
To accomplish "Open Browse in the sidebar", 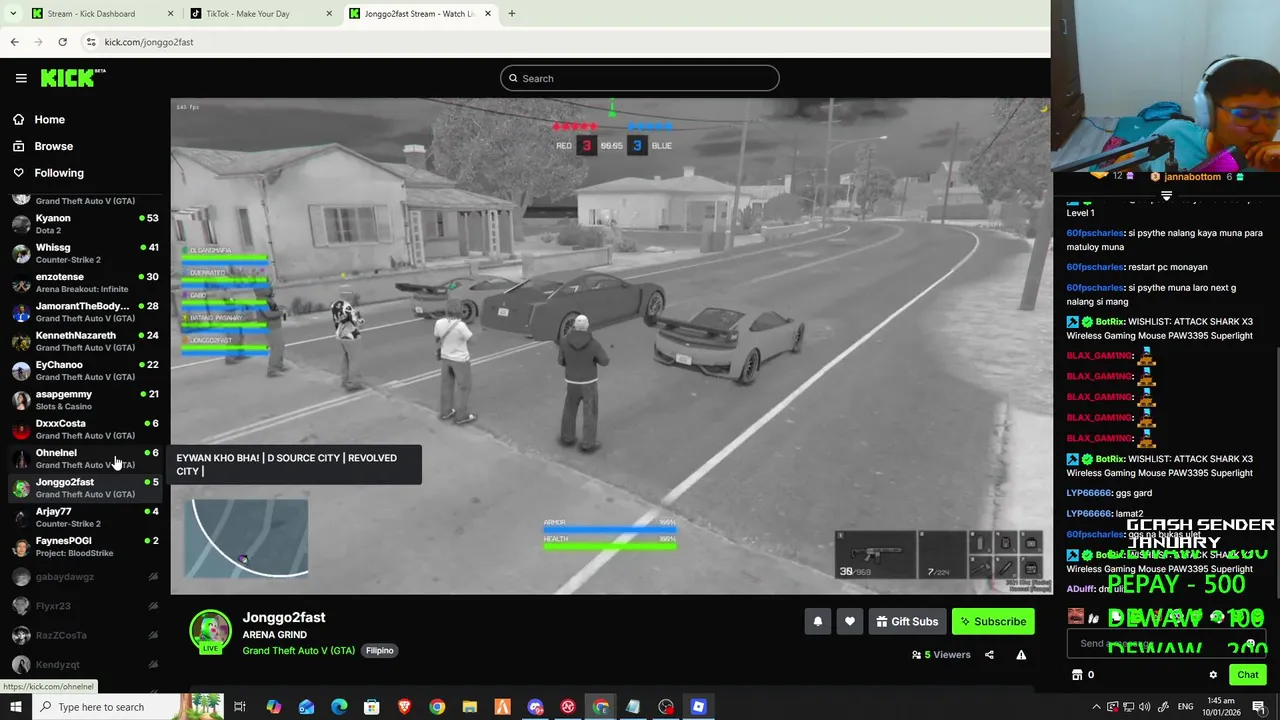I will point(53,146).
